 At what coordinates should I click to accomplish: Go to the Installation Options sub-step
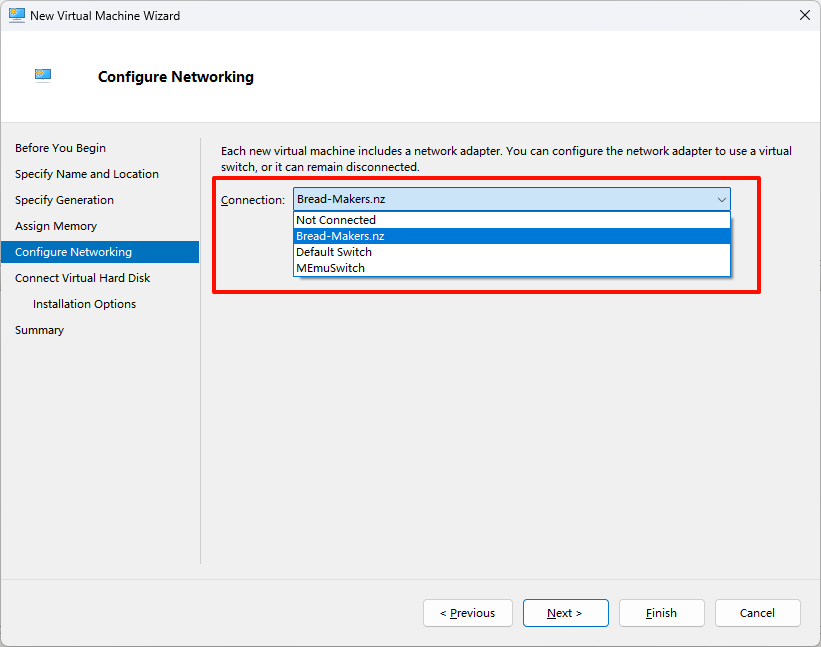pyautogui.click(x=84, y=304)
